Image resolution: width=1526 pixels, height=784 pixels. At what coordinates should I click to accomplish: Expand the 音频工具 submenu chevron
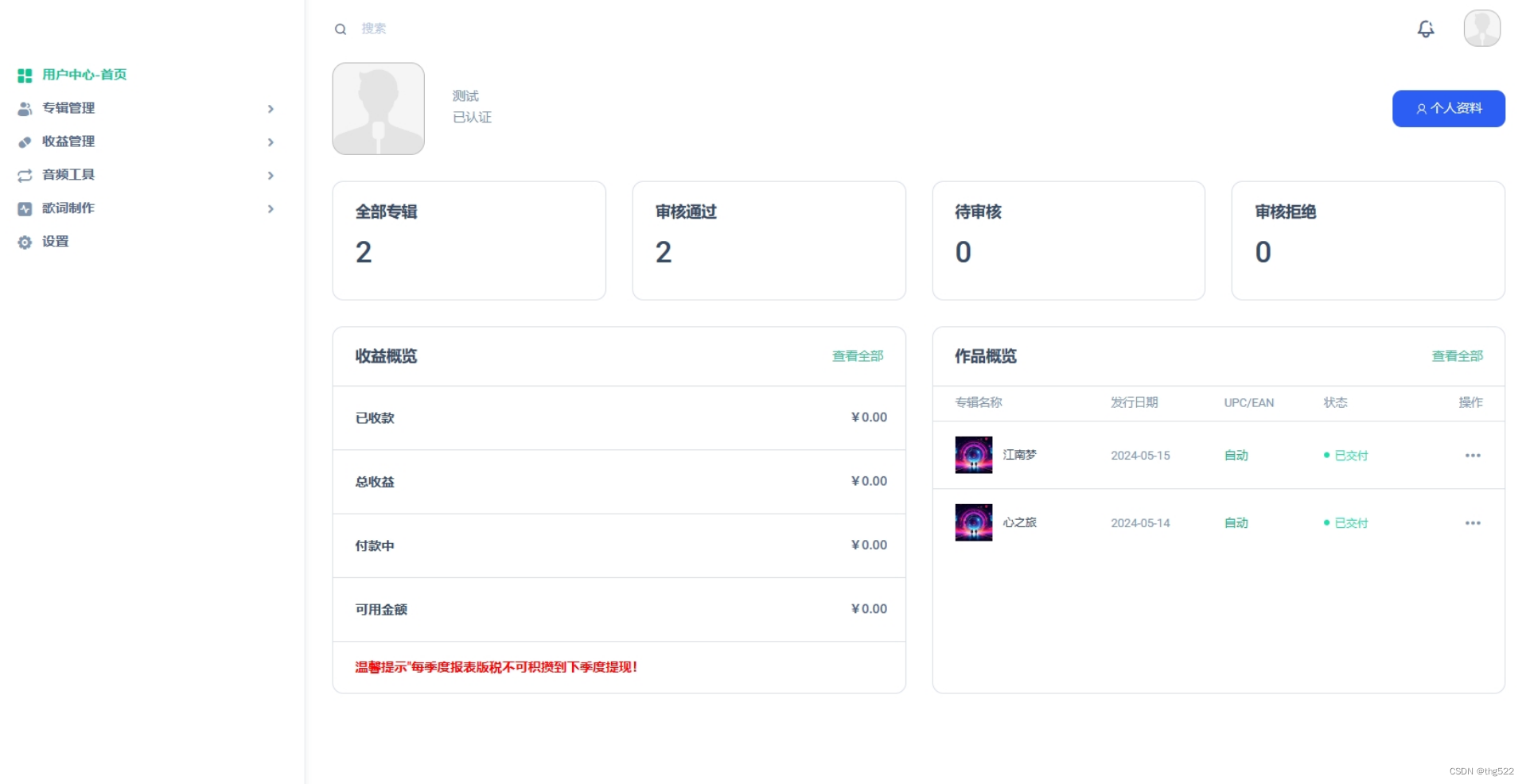(271, 176)
